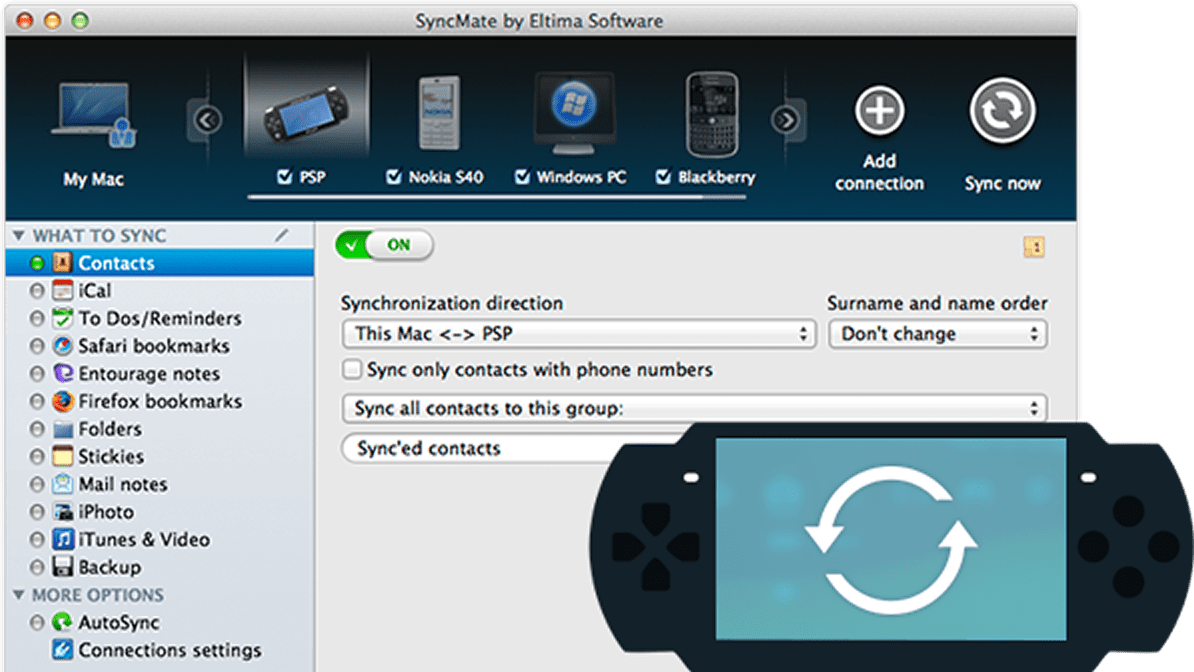Open the Synchronization direction dropdown
The height and width of the screenshot is (672, 1194).
point(579,333)
